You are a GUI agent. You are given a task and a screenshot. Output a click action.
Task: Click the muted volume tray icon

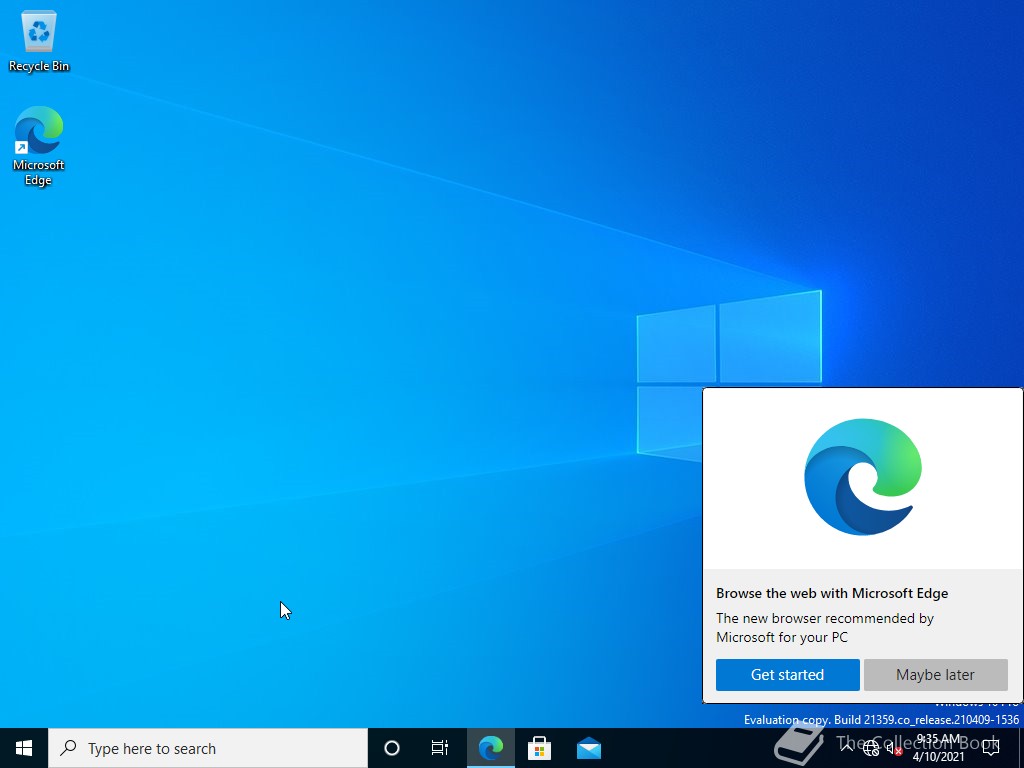pos(893,748)
